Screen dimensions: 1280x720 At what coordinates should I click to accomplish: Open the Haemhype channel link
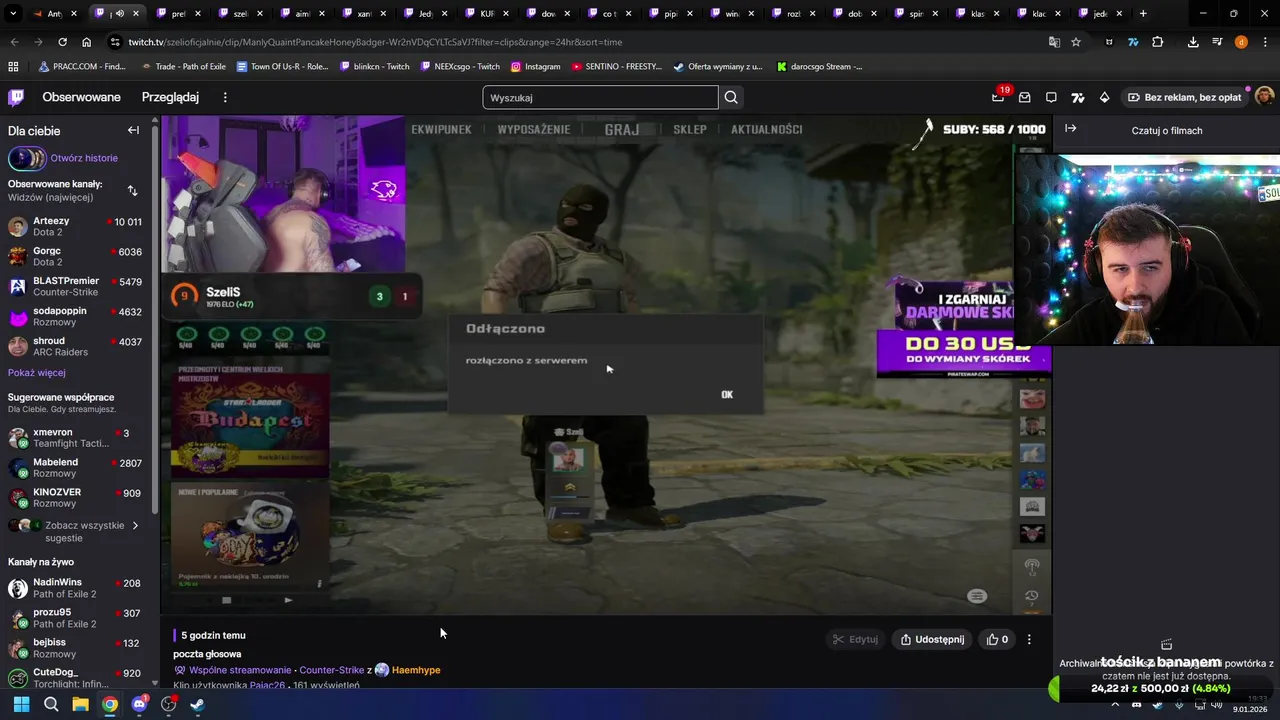416,670
